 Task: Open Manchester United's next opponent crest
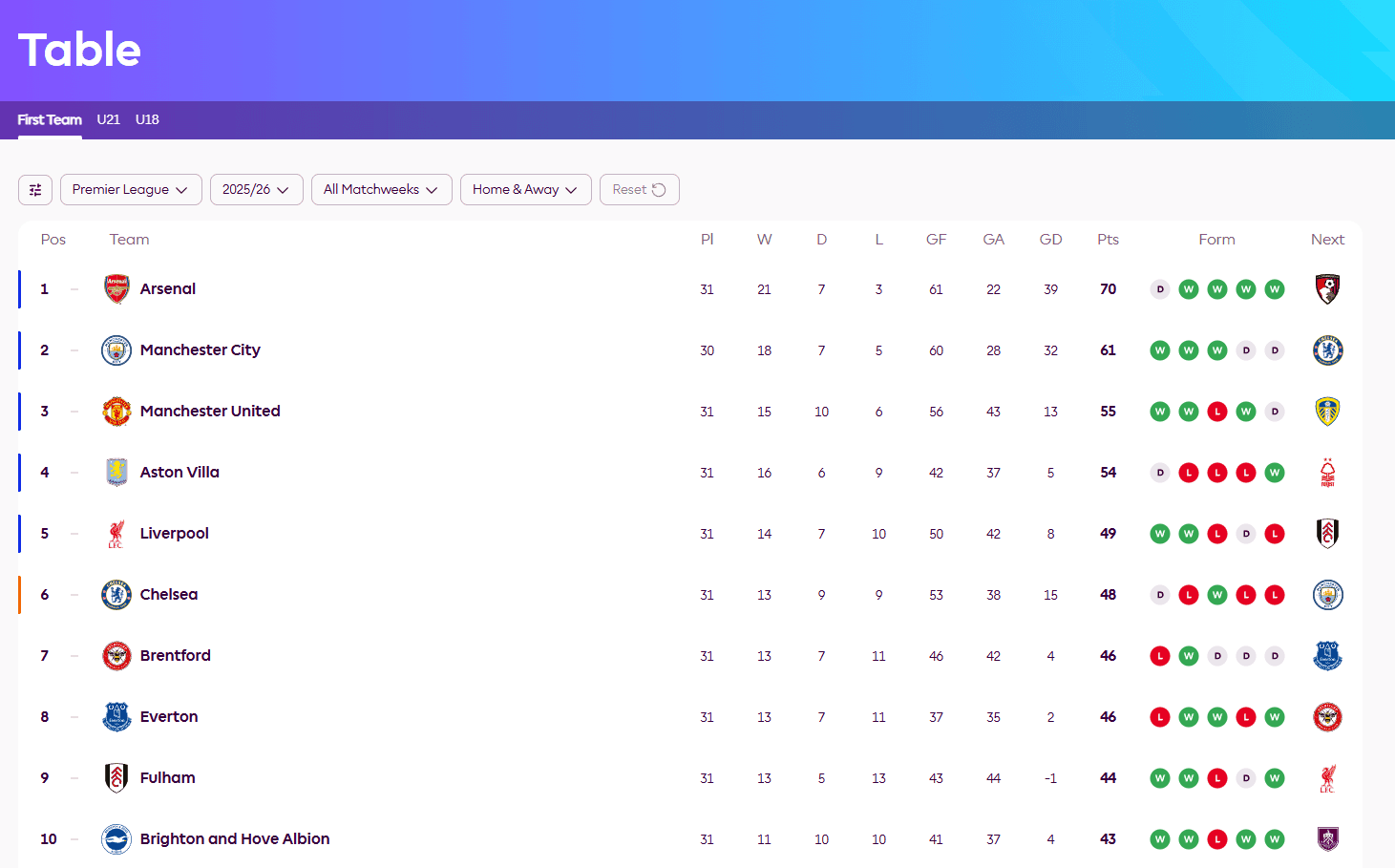1327,411
